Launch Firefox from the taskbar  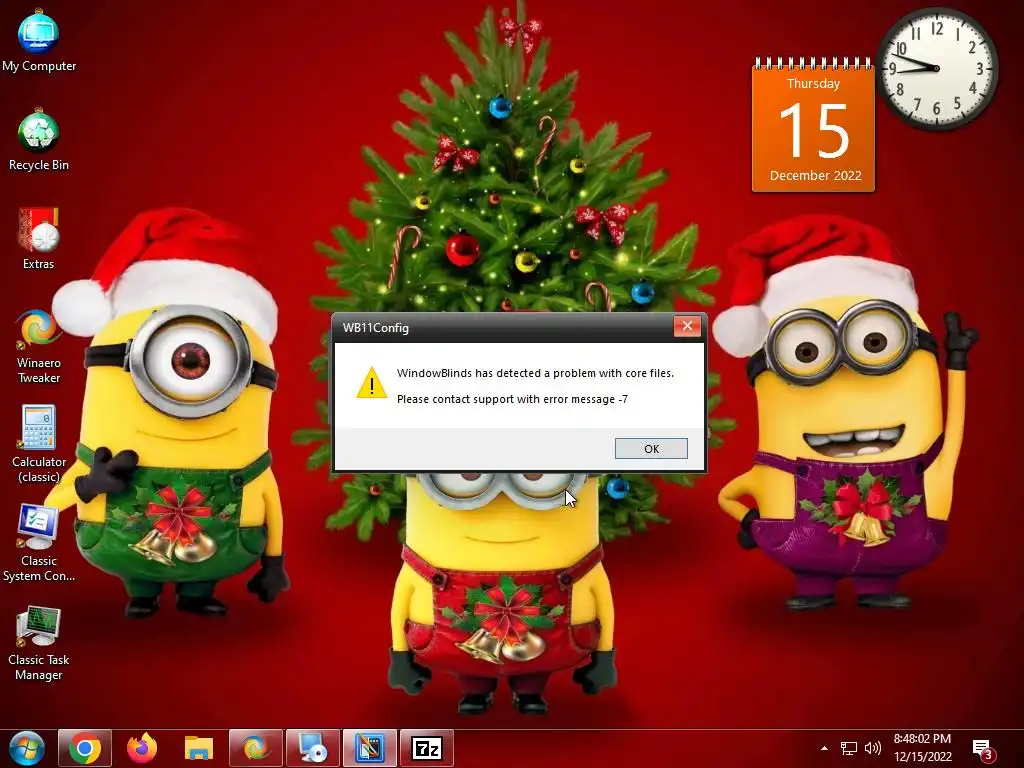[x=142, y=748]
